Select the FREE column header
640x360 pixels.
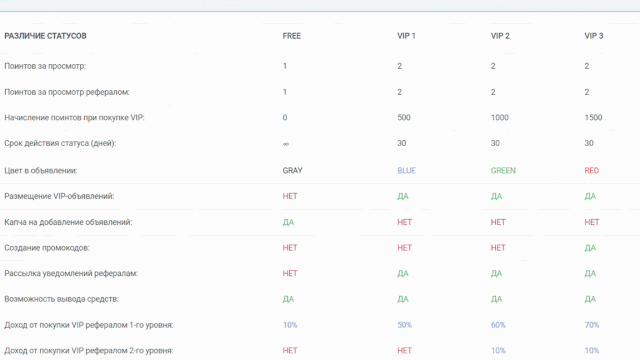coord(291,36)
